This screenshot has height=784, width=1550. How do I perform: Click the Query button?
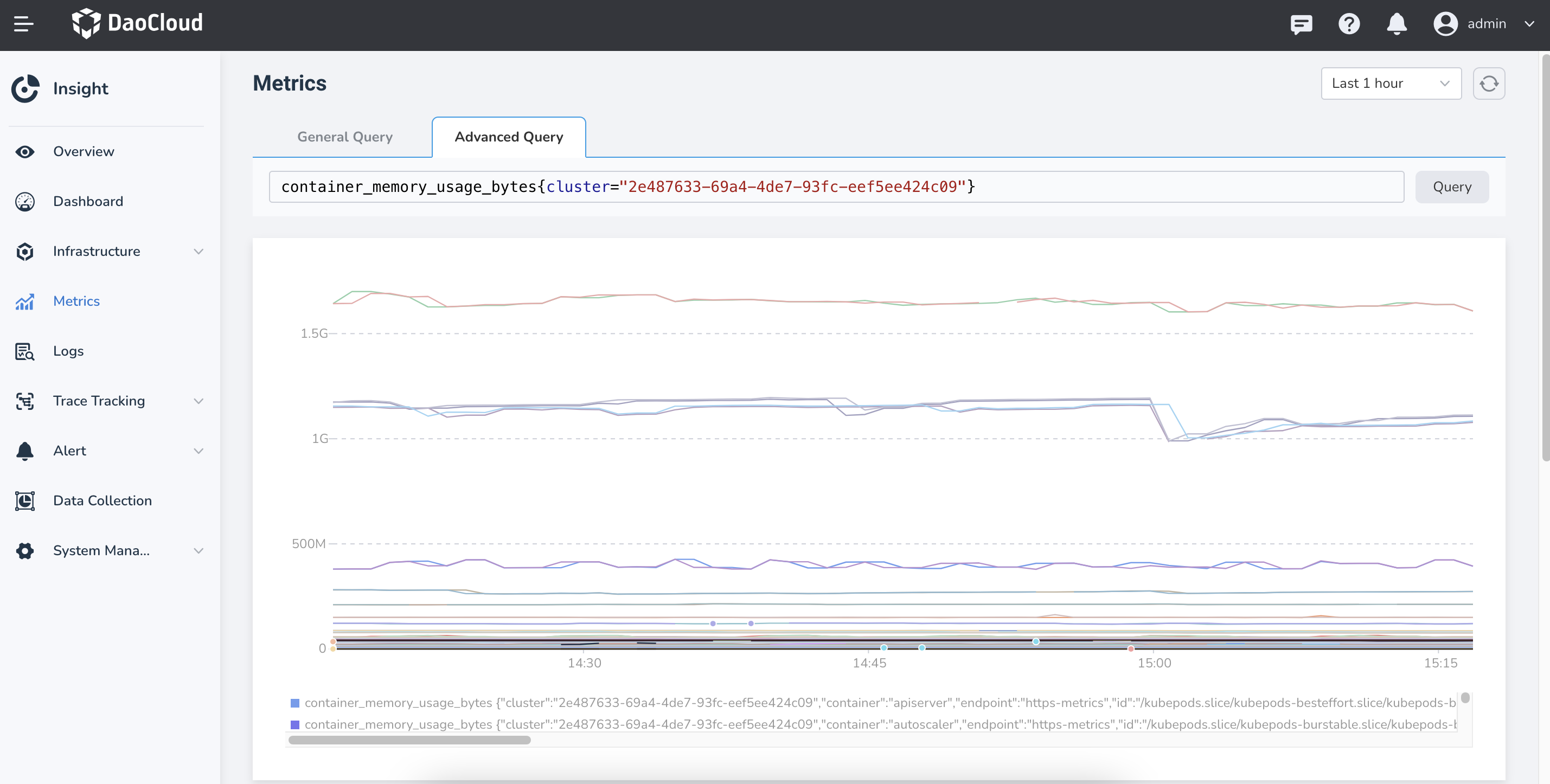point(1451,187)
